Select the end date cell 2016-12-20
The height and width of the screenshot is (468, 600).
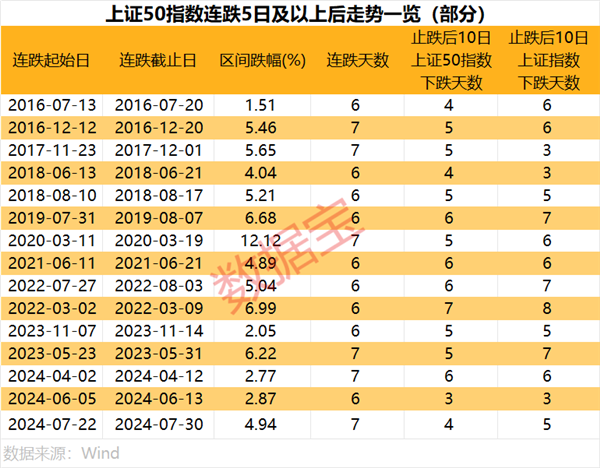click(x=158, y=127)
